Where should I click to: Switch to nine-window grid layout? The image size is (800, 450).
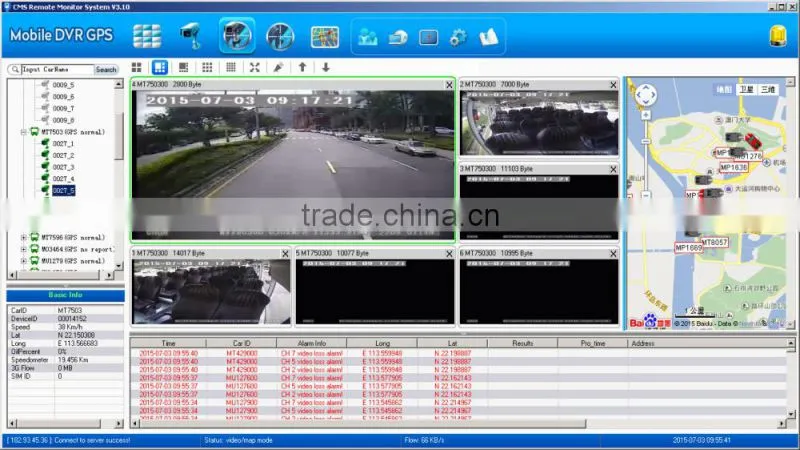click(x=207, y=67)
